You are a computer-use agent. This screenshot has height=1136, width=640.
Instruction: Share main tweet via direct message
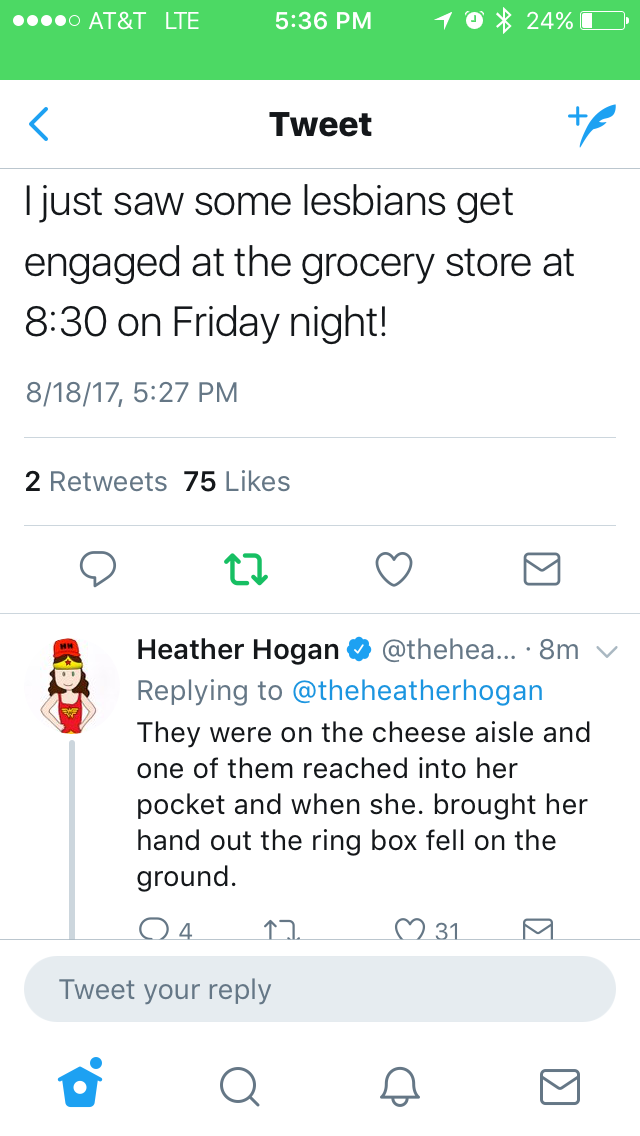point(541,569)
